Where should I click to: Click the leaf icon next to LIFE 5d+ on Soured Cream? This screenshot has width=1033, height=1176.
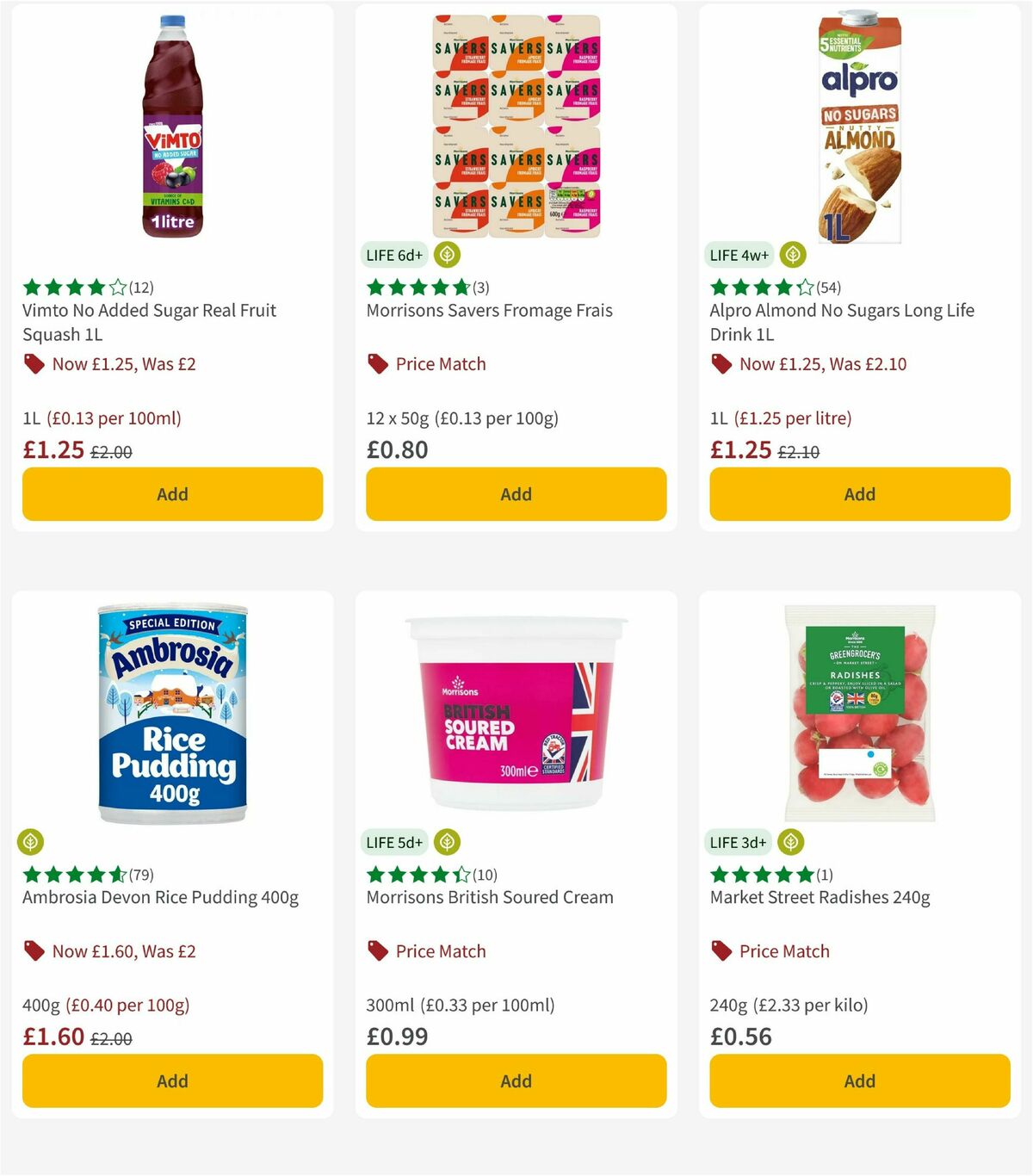[x=446, y=842]
